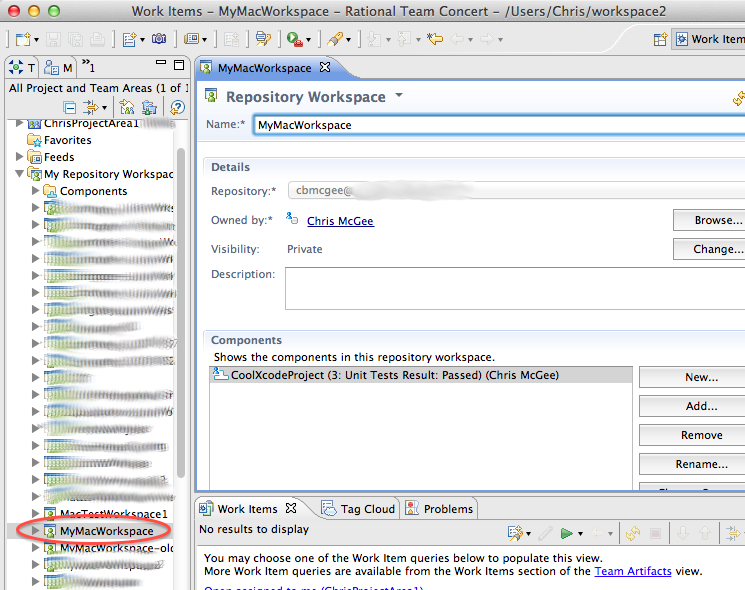The image size is (745, 590).
Task: Click the Rename... component button
Action: pos(692,464)
